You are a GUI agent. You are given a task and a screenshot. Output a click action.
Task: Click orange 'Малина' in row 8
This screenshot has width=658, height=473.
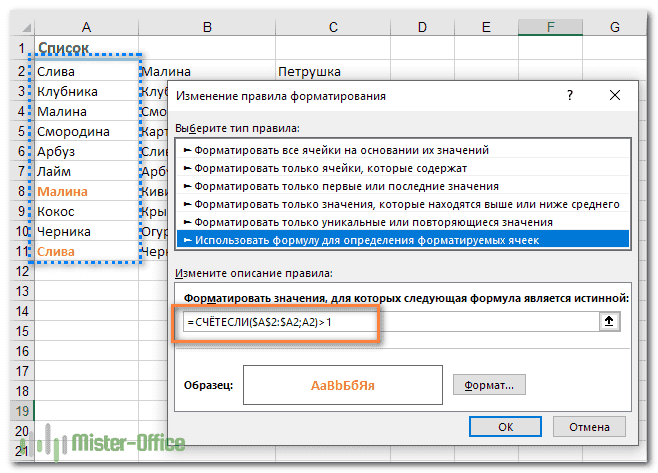tap(86, 191)
